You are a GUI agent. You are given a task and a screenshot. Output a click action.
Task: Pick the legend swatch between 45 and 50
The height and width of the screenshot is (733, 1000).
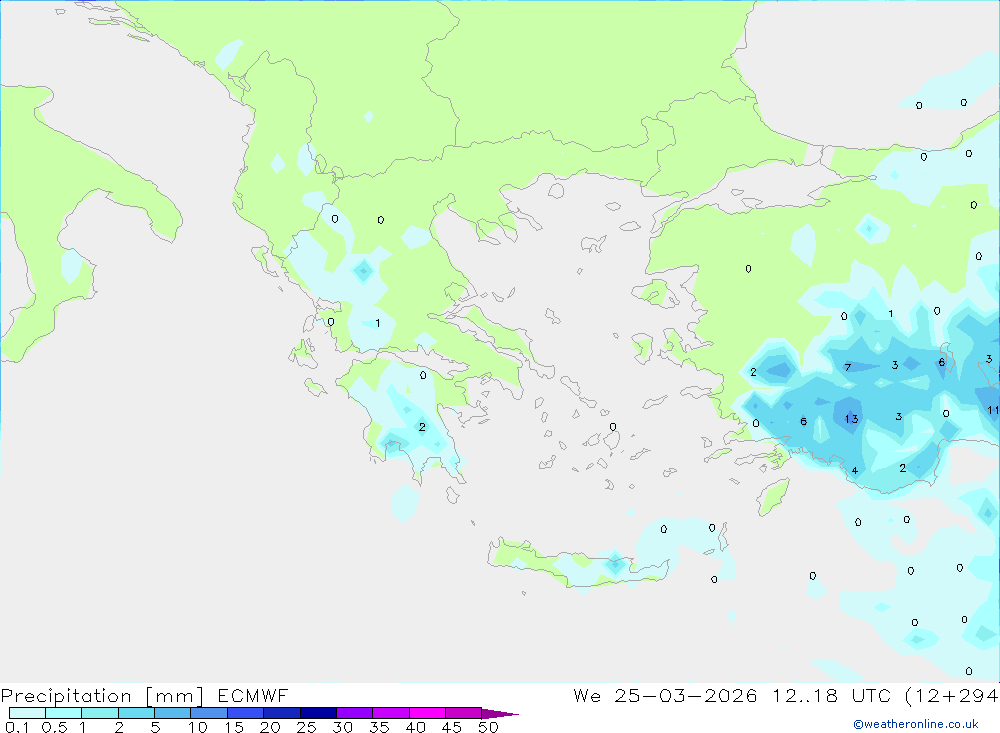click(x=464, y=713)
